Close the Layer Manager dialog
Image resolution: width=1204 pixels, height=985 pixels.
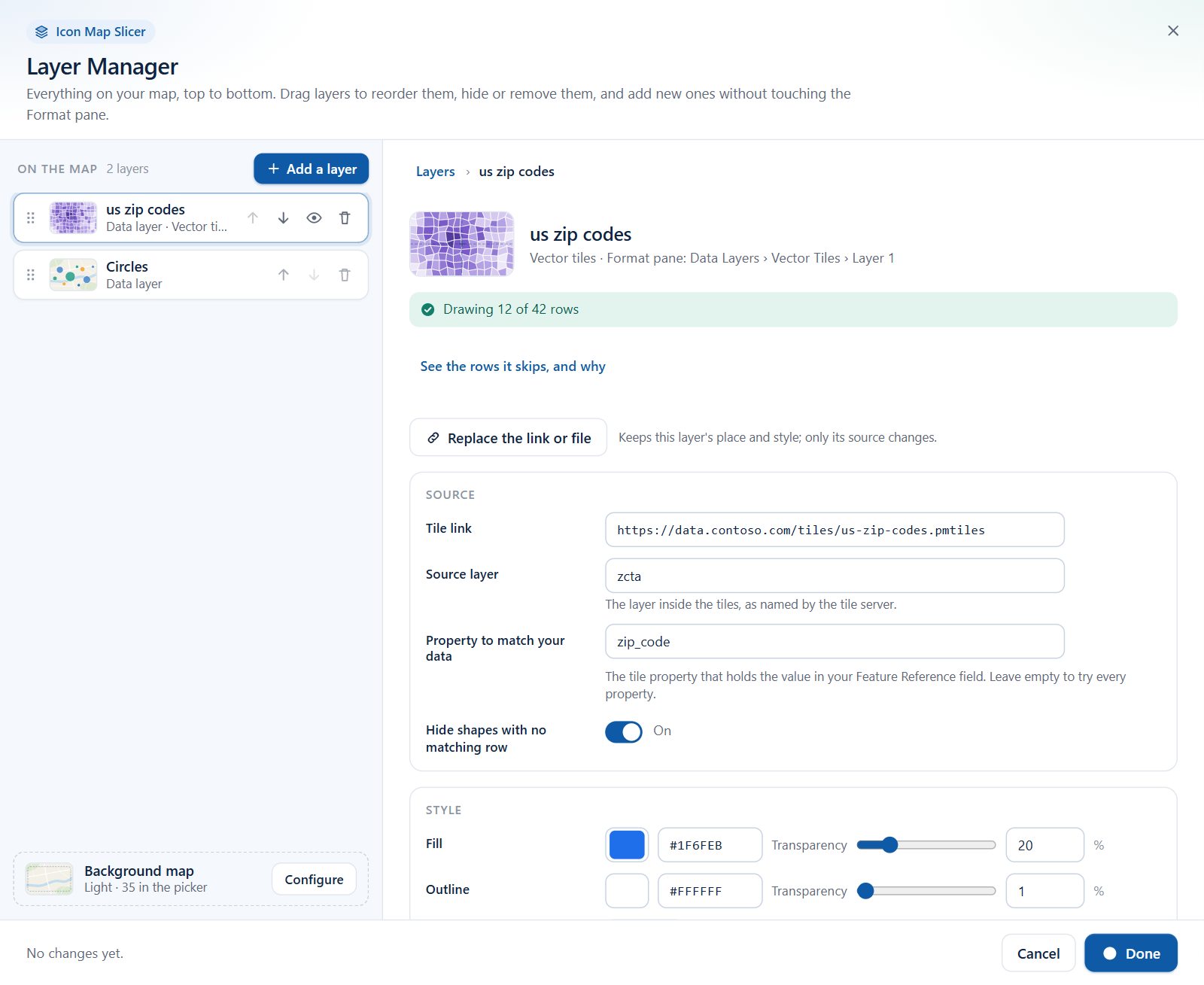[1173, 31]
